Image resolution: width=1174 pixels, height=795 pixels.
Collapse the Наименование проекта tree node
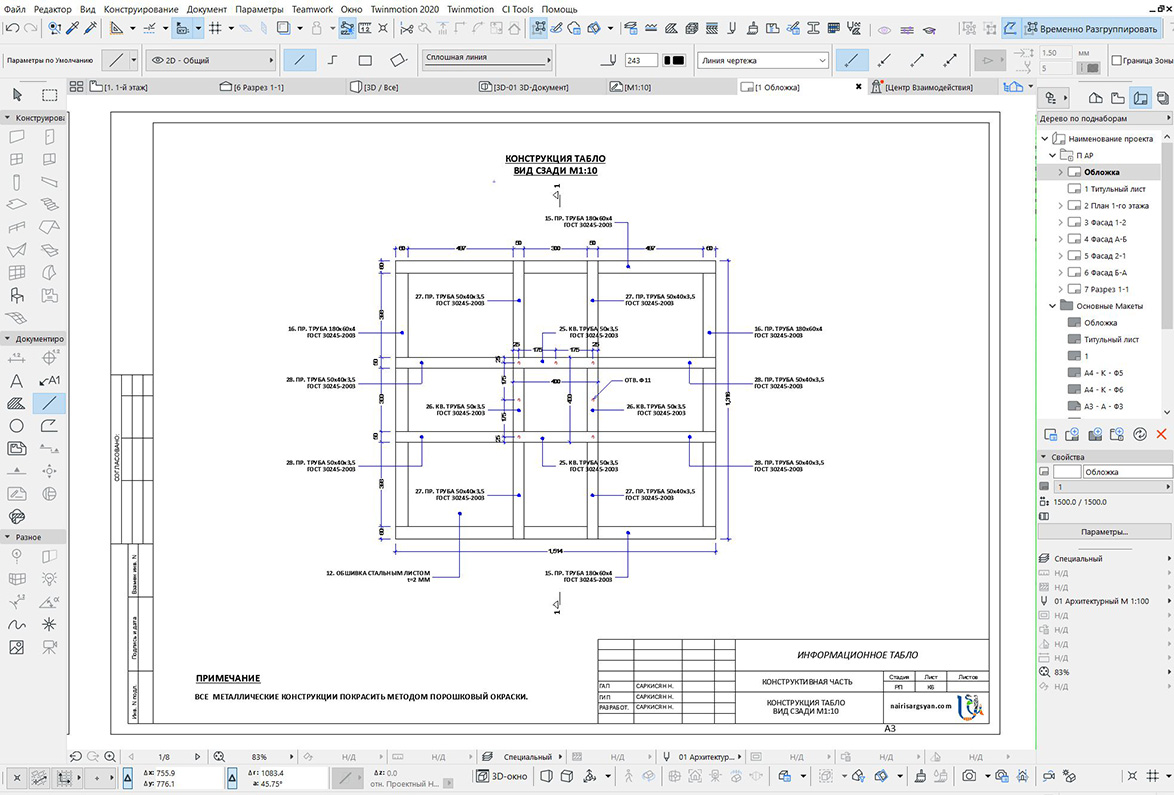pyautogui.click(x=1044, y=138)
